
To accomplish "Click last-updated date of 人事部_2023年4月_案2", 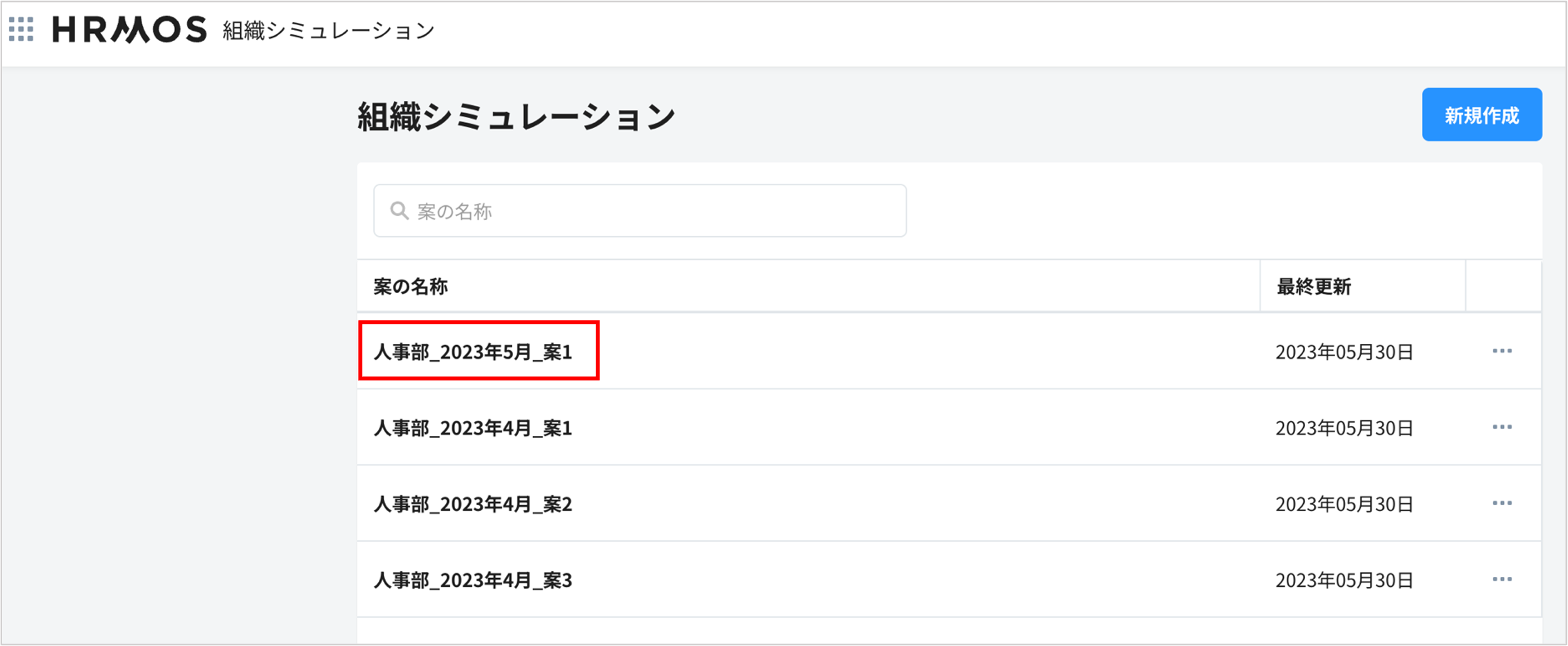I will click(1344, 504).
